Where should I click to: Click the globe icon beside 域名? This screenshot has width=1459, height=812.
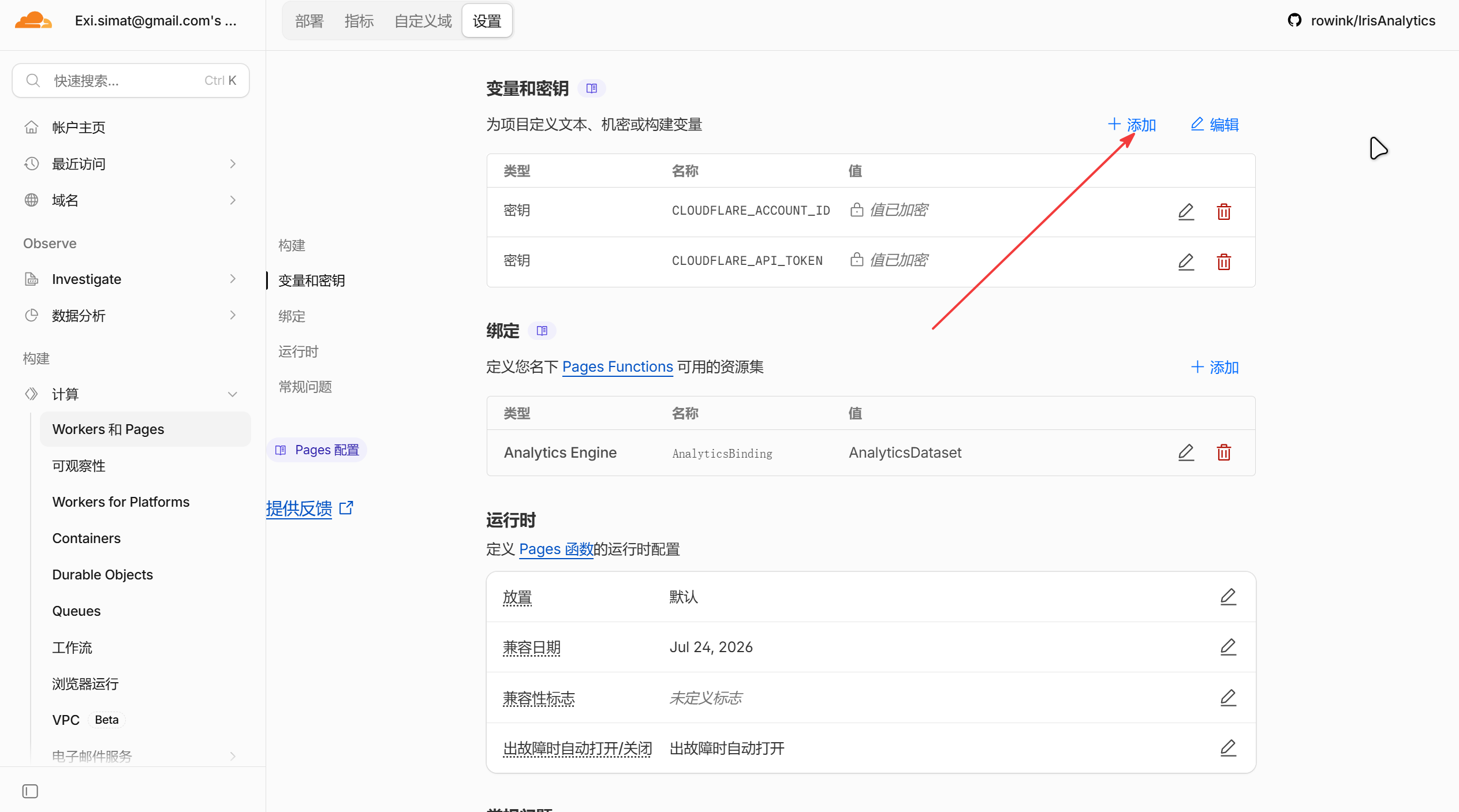click(32, 200)
